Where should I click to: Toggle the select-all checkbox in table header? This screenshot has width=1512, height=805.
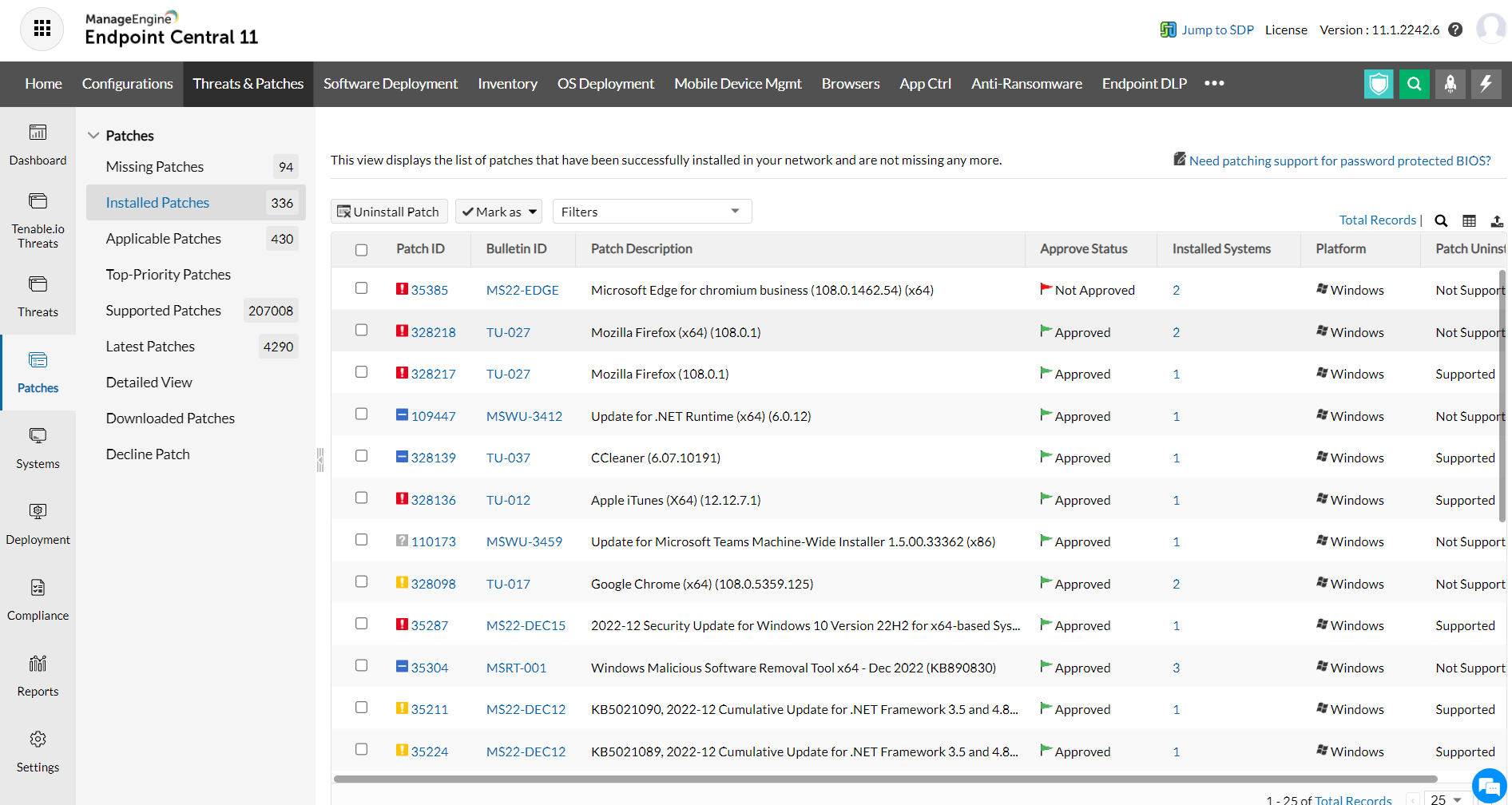[x=361, y=250]
